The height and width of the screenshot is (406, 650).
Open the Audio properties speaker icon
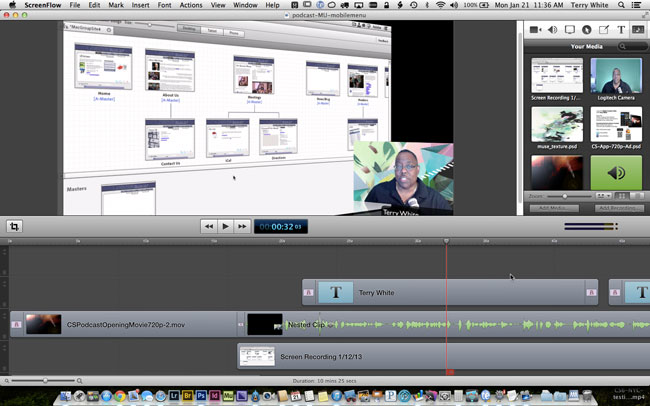552,30
